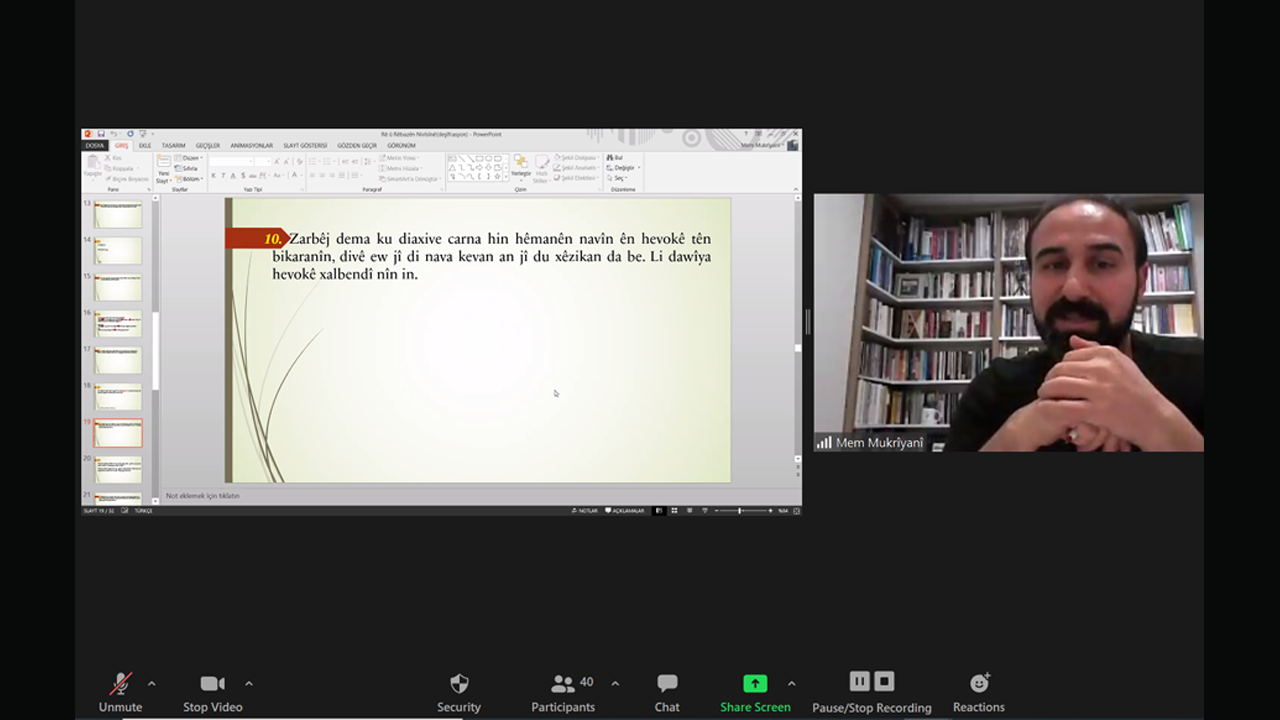Click the notes field 'Not eklemek için tıklatın'

click(202, 496)
